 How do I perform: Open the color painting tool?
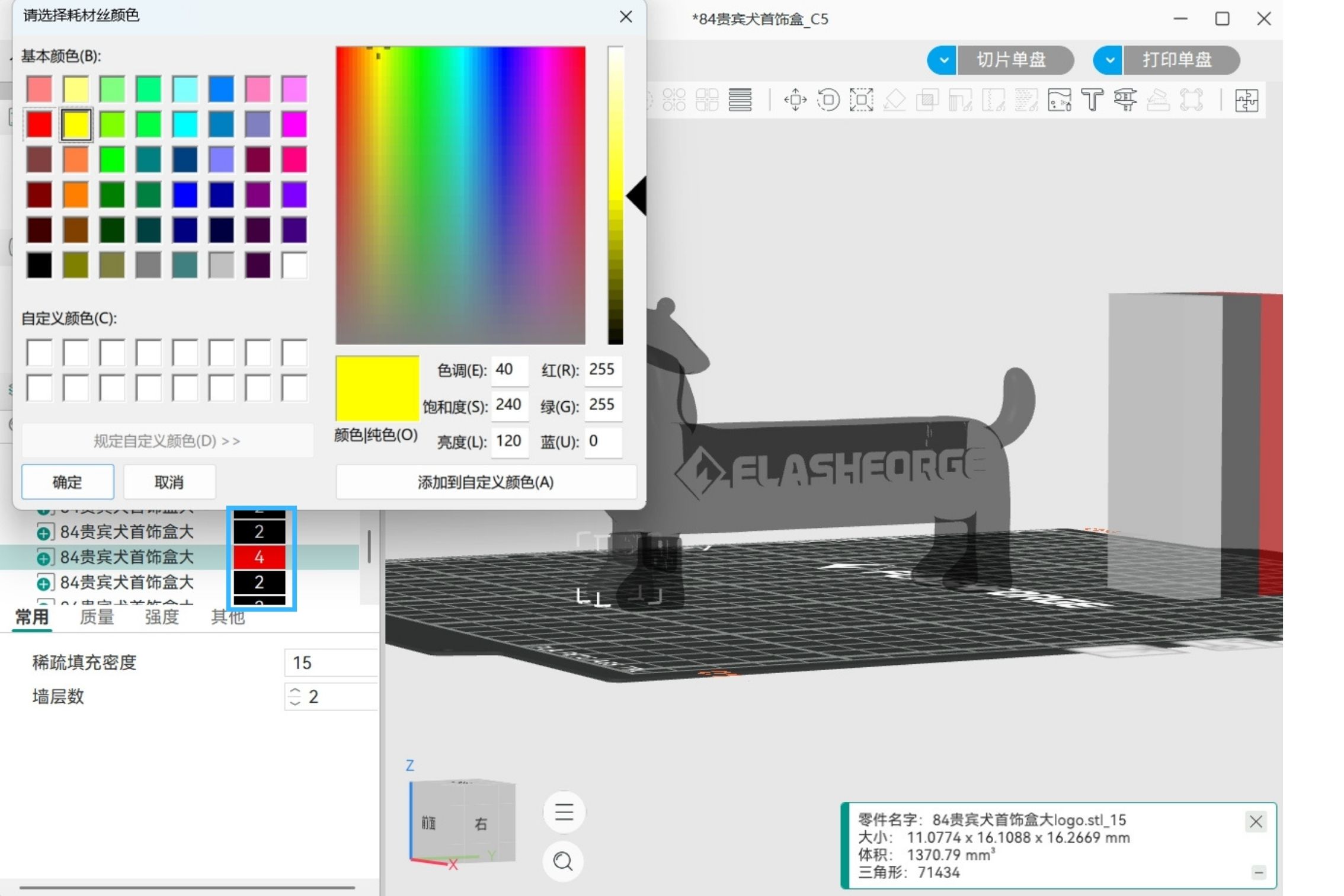tap(1060, 100)
